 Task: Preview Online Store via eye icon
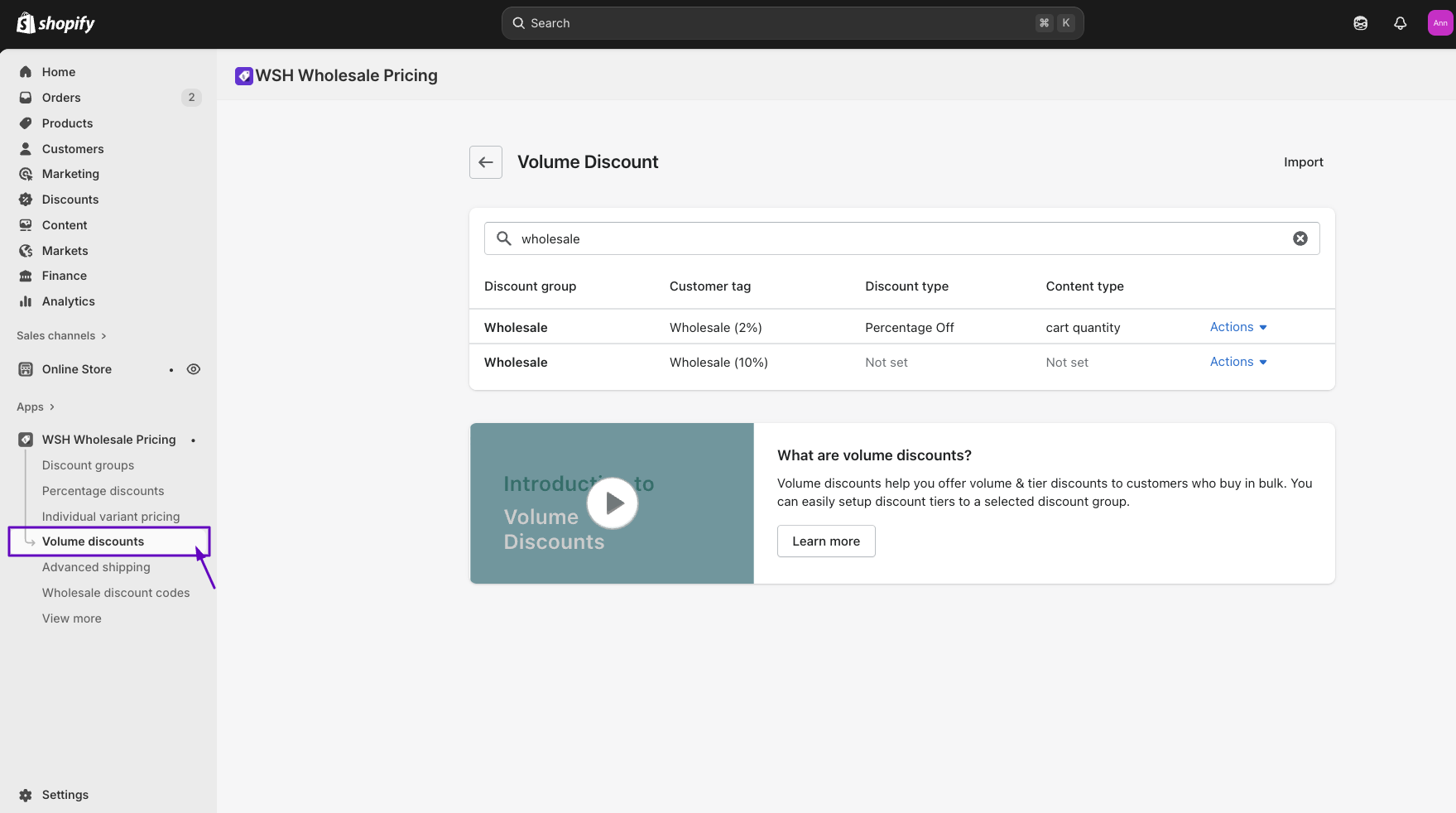194,369
